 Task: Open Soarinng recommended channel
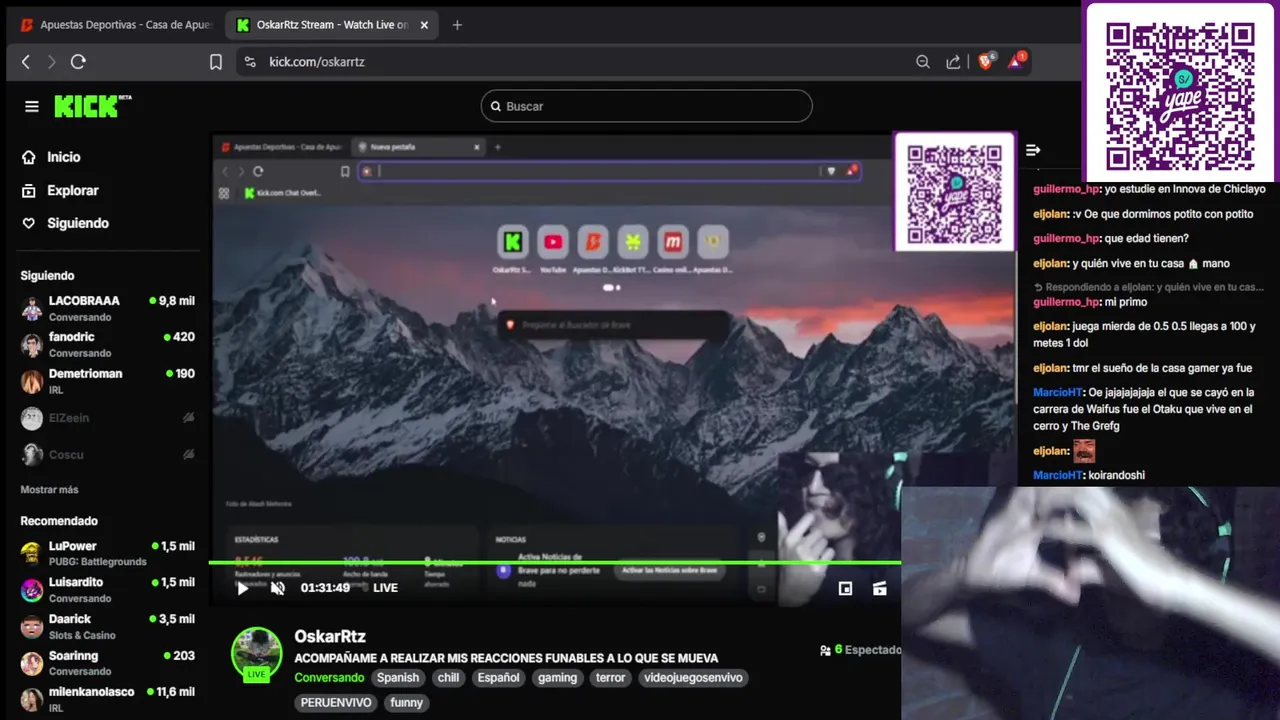click(x=108, y=662)
